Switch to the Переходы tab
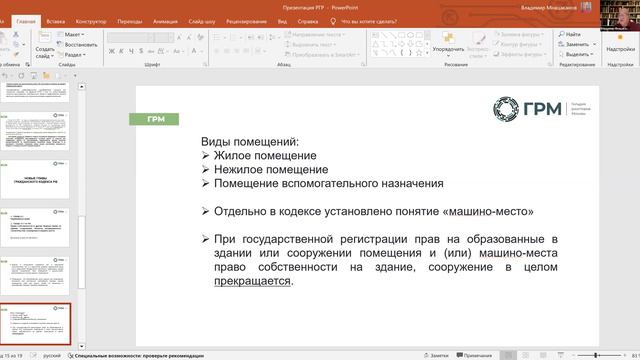The height and width of the screenshot is (360, 640). point(130,21)
